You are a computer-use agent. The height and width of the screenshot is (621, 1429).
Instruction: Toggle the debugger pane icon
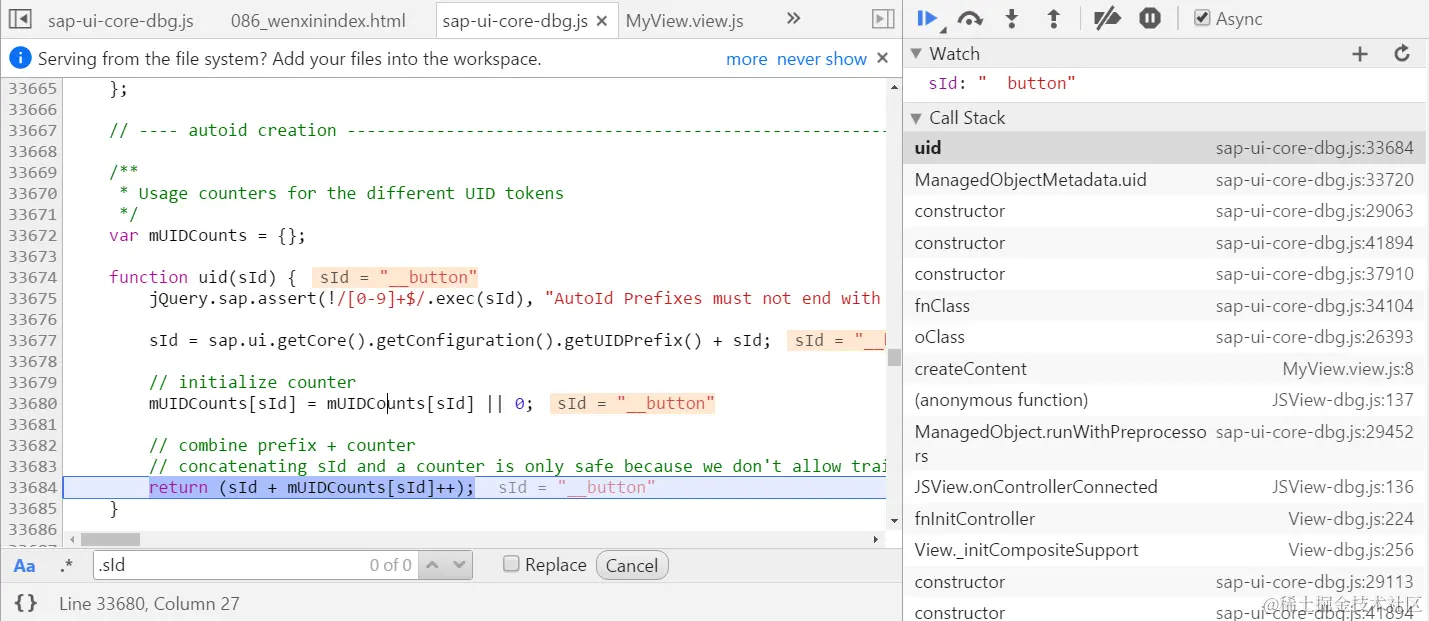coord(882,19)
